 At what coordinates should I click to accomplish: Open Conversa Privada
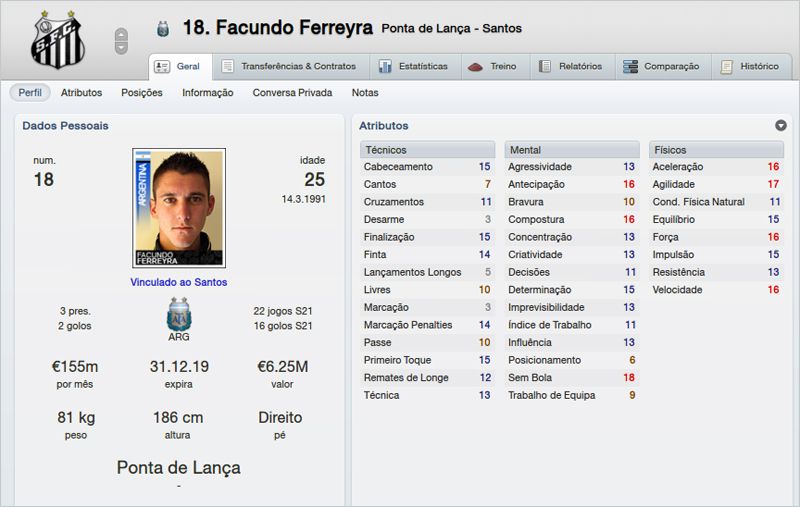click(292, 92)
